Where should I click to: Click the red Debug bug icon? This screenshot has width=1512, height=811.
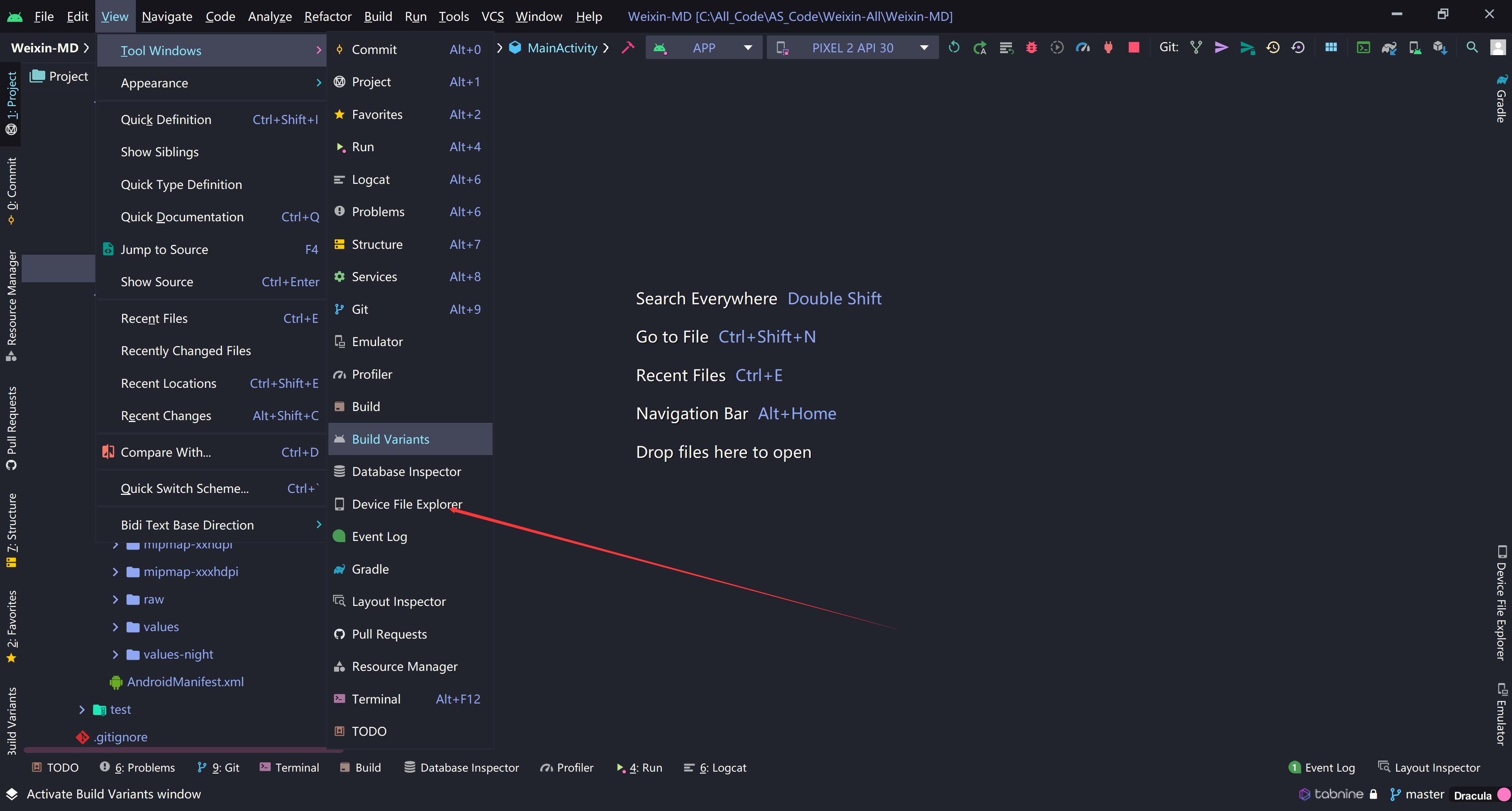[1031, 48]
